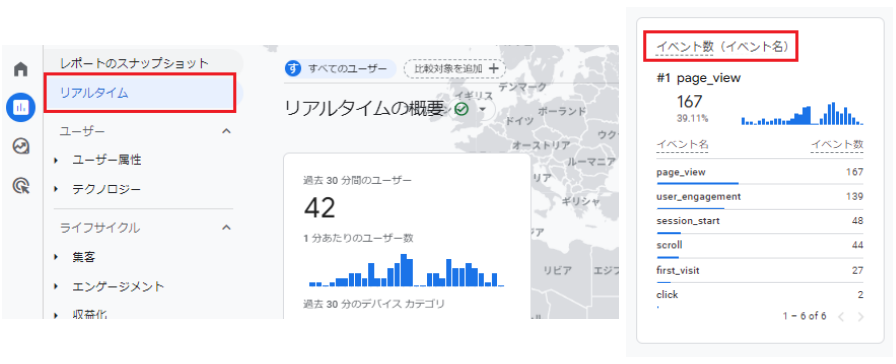Image resolution: width=896 pixels, height=364 pixels.
Task: Expand the 集客 tree item
Action: 56,257
